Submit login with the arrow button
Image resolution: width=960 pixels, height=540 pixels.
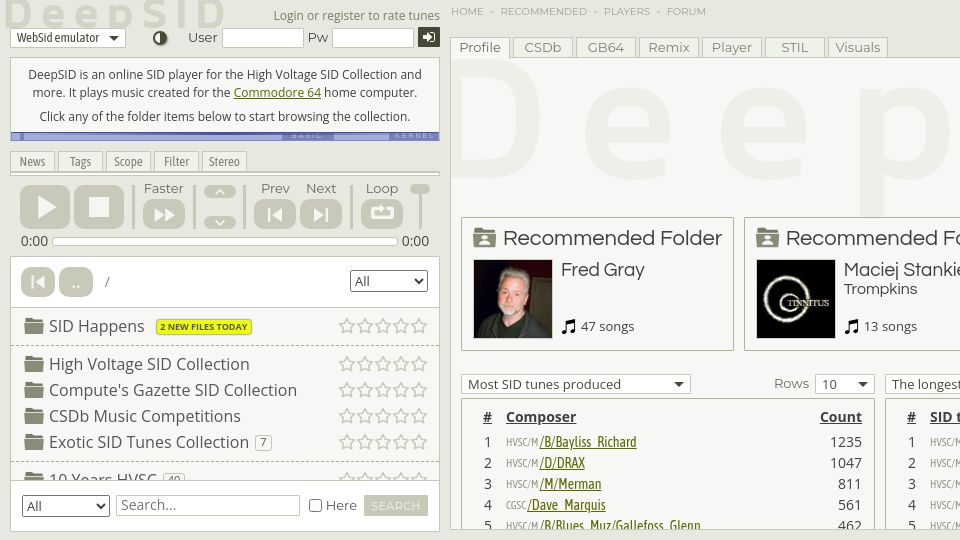pyautogui.click(x=429, y=37)
